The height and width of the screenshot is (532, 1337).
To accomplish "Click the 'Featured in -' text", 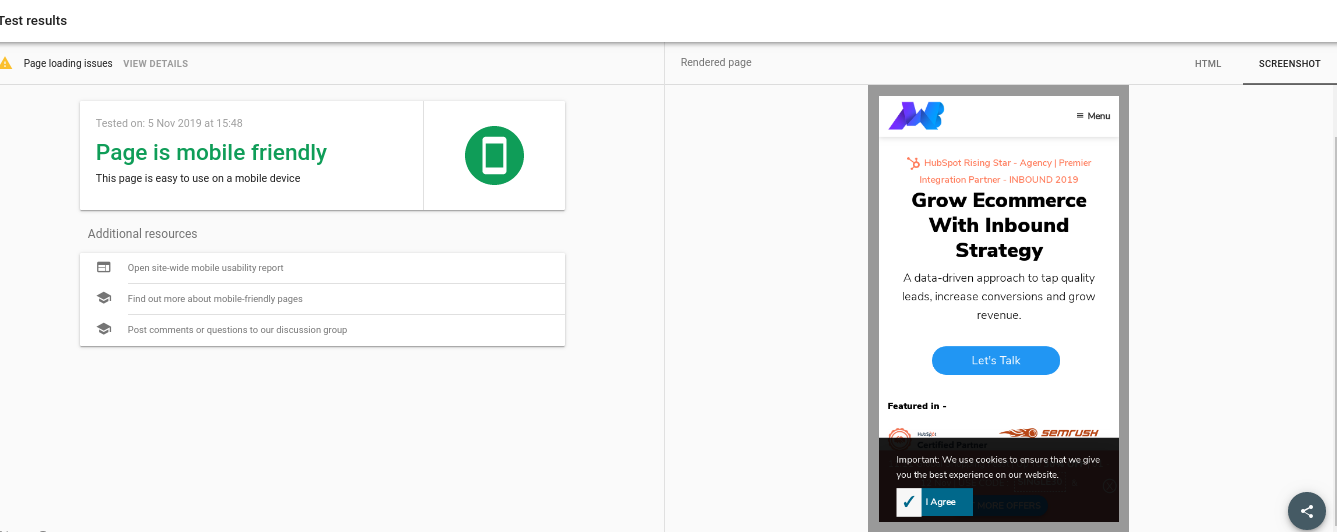I will 917,406.
